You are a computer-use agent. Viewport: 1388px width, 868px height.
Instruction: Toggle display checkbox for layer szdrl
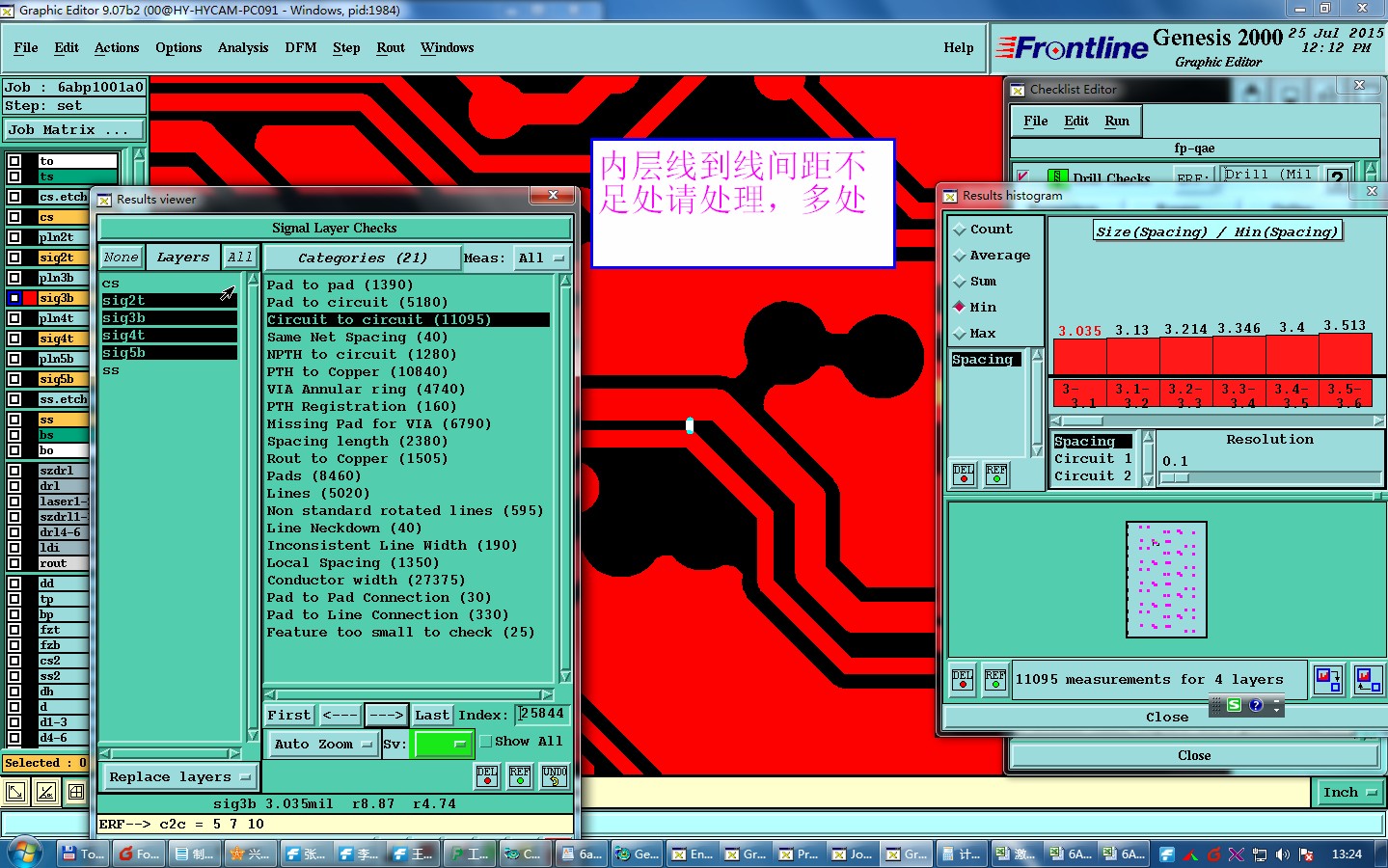[x=14, y=471]
